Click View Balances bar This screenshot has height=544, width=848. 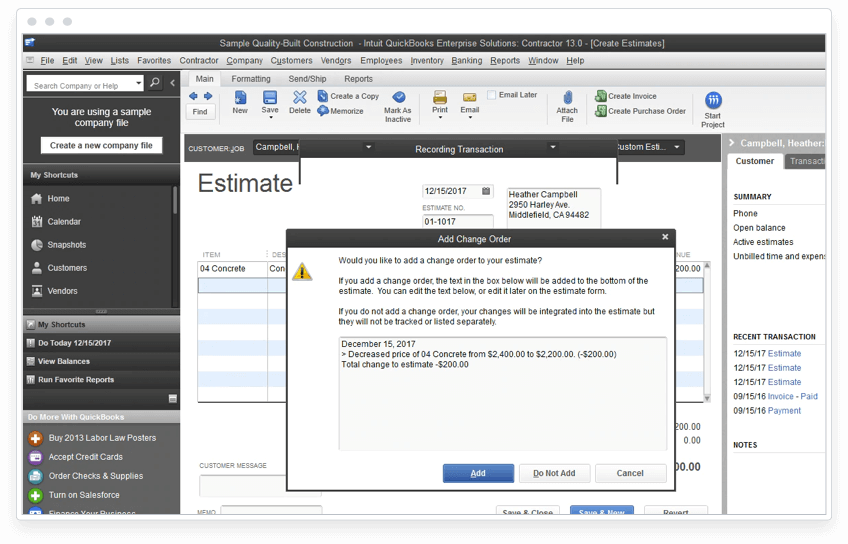click(101, 361)
